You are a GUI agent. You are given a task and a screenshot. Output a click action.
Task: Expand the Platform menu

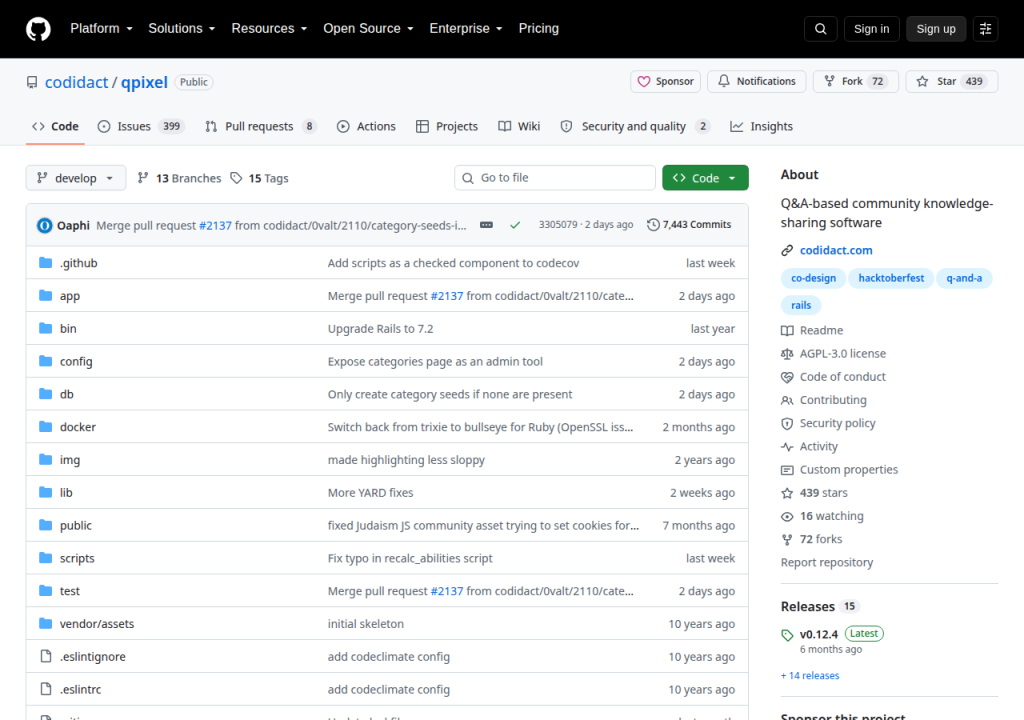(101, 29)
